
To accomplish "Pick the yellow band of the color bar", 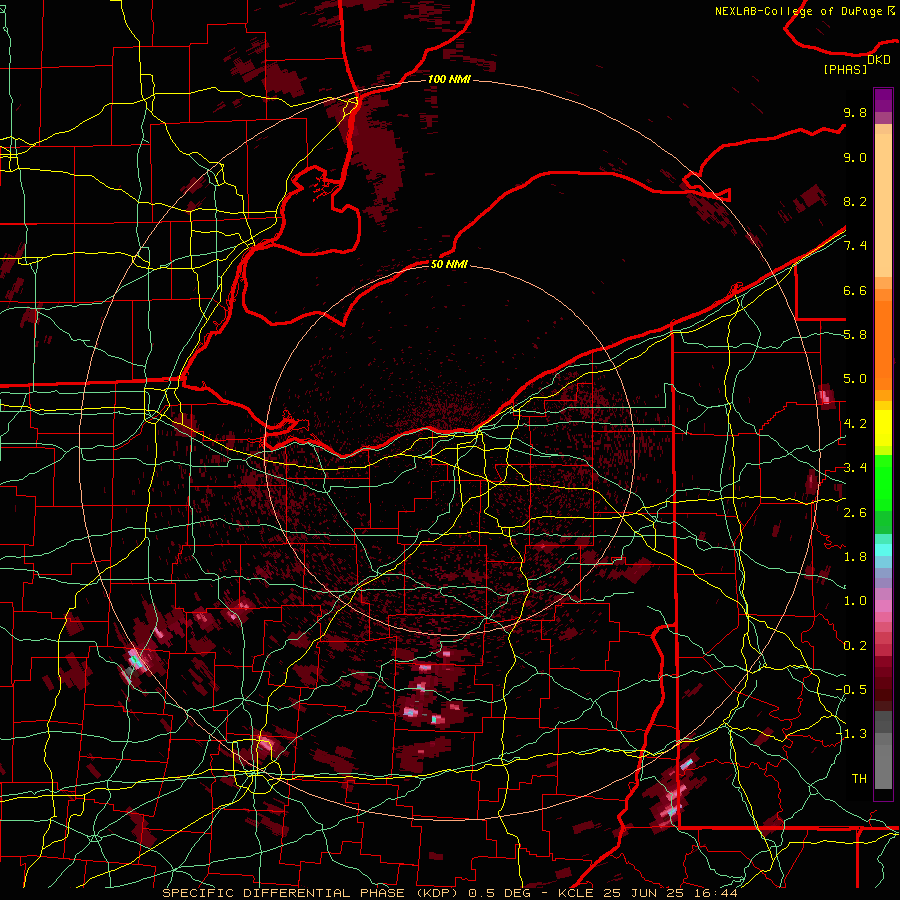I will pos(883,428).
